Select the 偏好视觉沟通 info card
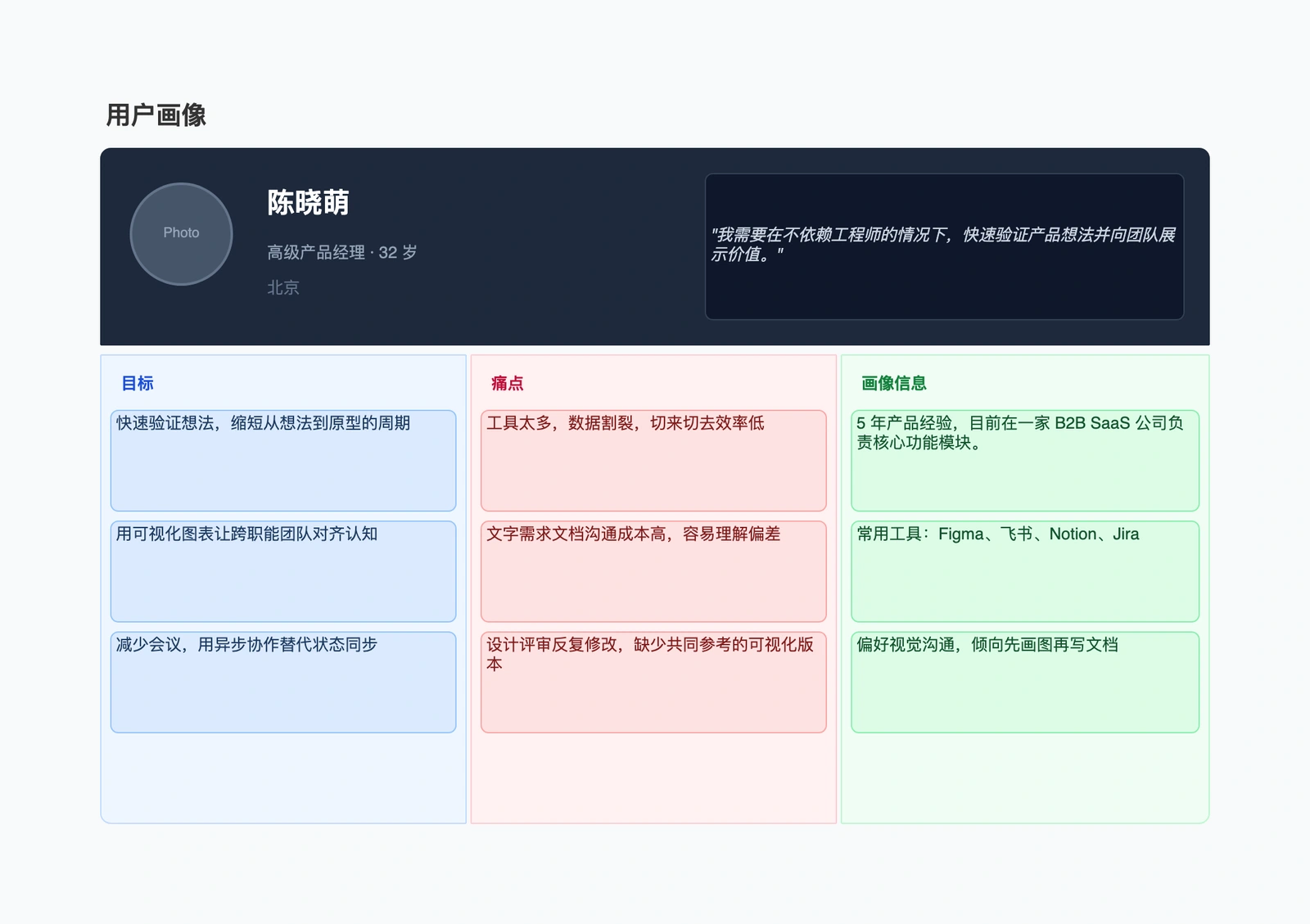This screenshot has height=924, width=1310. 1025,682
